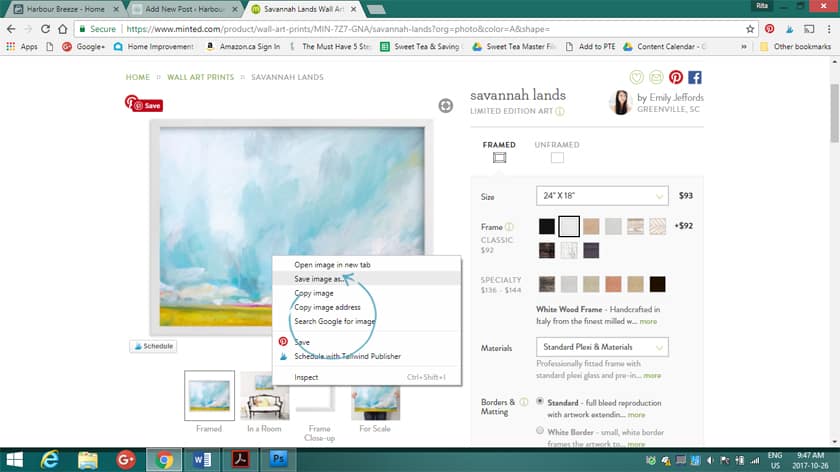Open the Chrome three-dot menu
840x472 pixels.
tap(829, 29)
